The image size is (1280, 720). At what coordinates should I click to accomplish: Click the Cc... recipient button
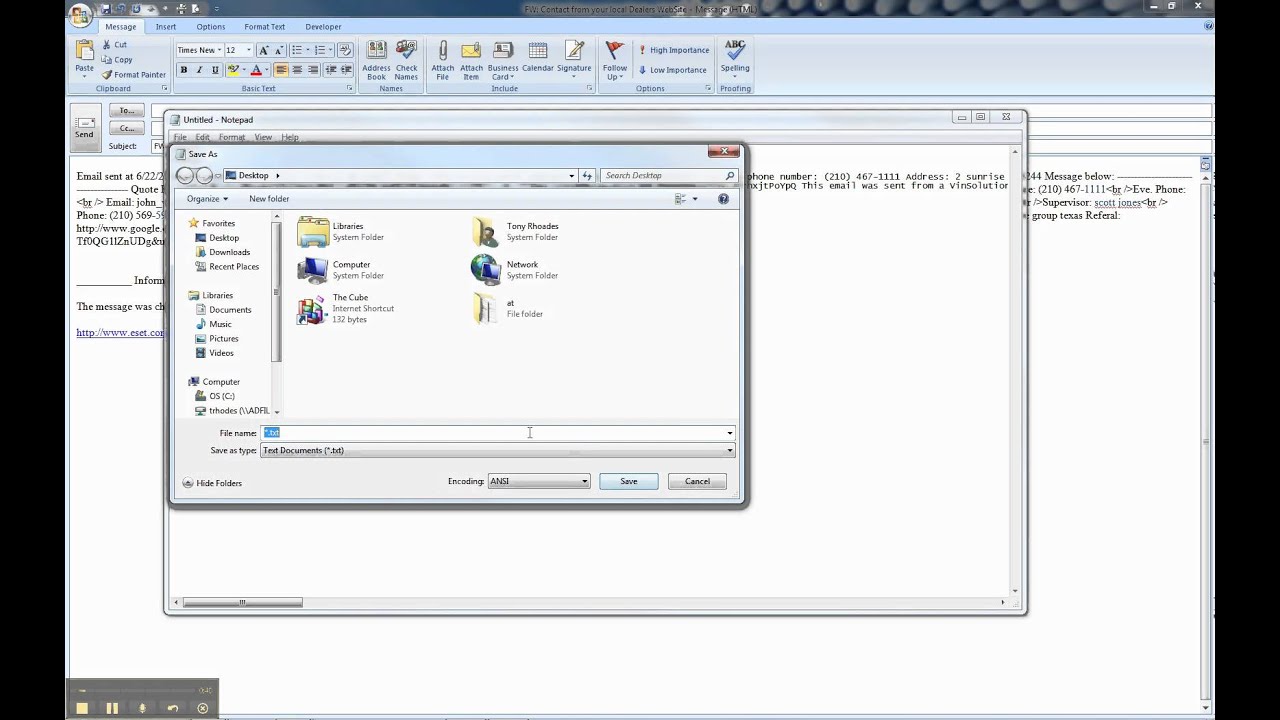point(126,129)
